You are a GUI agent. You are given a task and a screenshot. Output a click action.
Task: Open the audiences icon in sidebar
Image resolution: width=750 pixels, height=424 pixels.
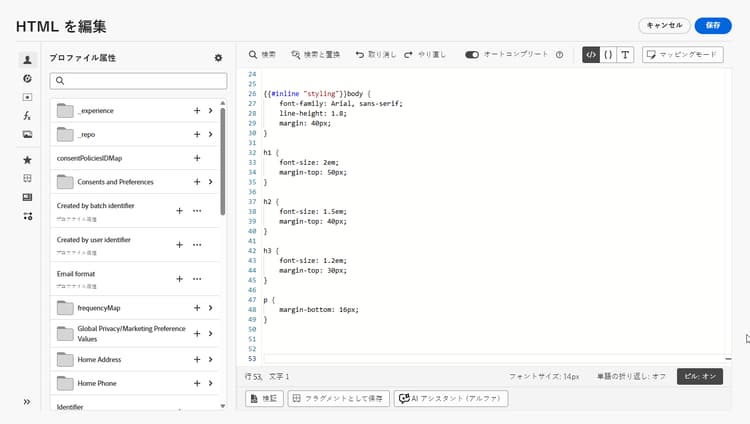(27, 78)
